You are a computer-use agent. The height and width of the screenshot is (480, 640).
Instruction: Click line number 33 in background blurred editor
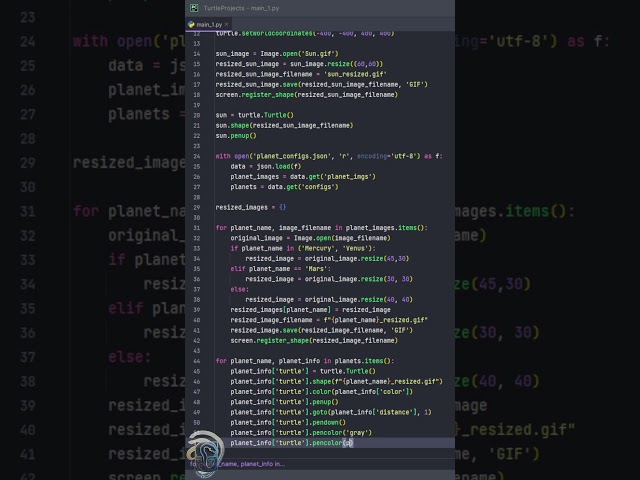pyautogui.click(x=27, y=260)
